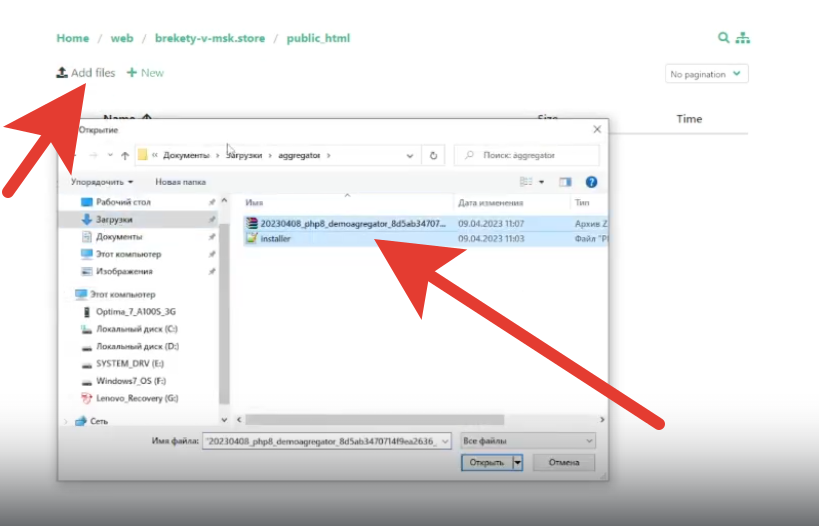Image resolution: width=819 pixels, height=526 pixels.
Task: Click the up-one-level arrow icon
Action: click(124, 156)
